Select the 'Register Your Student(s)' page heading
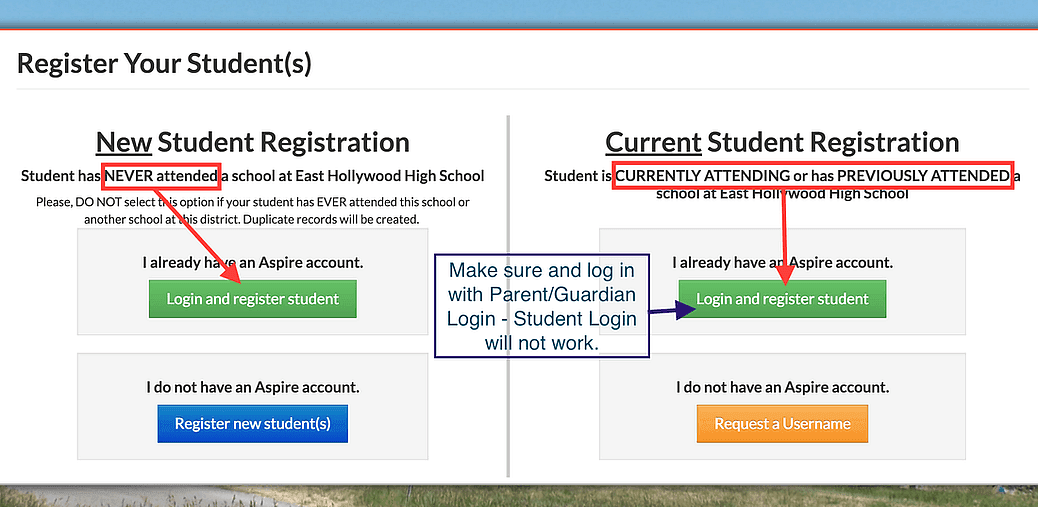The image size is (1038, 507). (x=164, y=64)
